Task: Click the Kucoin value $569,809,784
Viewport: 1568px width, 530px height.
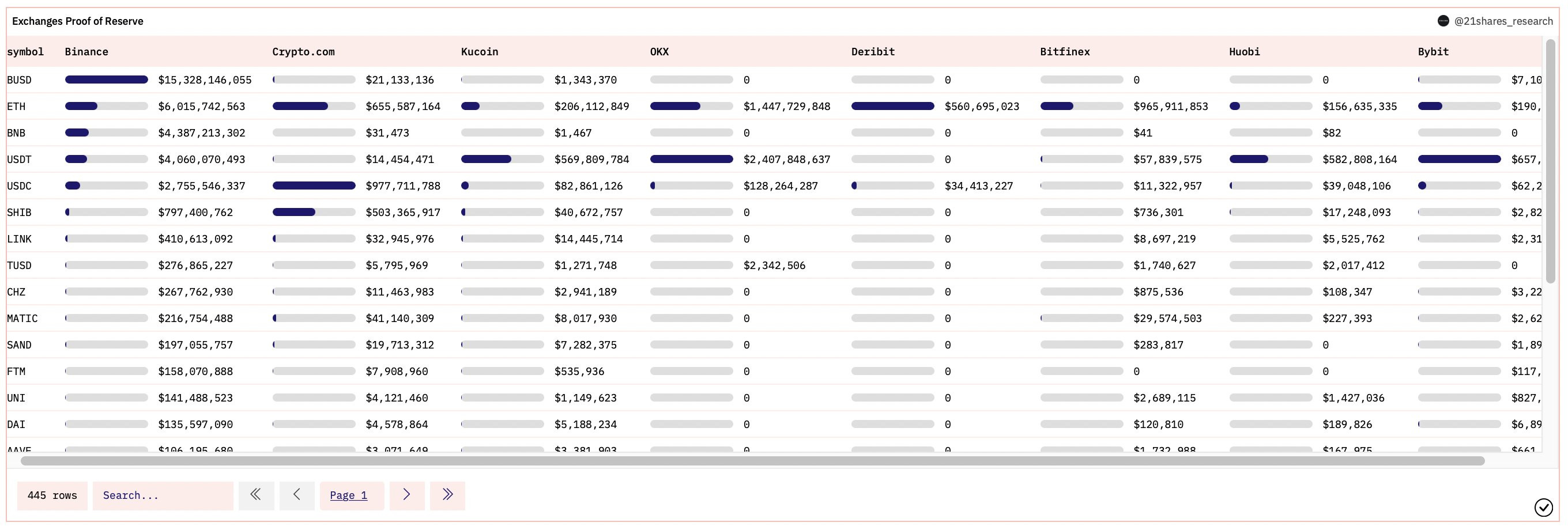Action: 591,160
